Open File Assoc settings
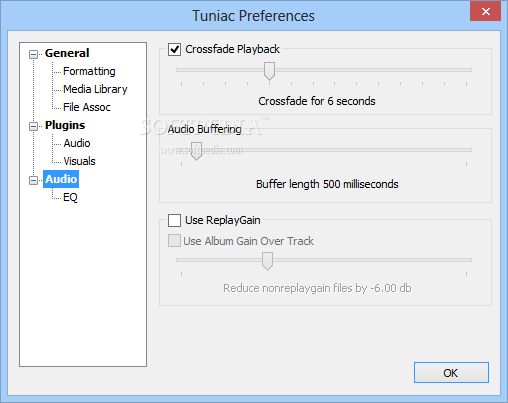The image size is (508, 403). (87, 107)
